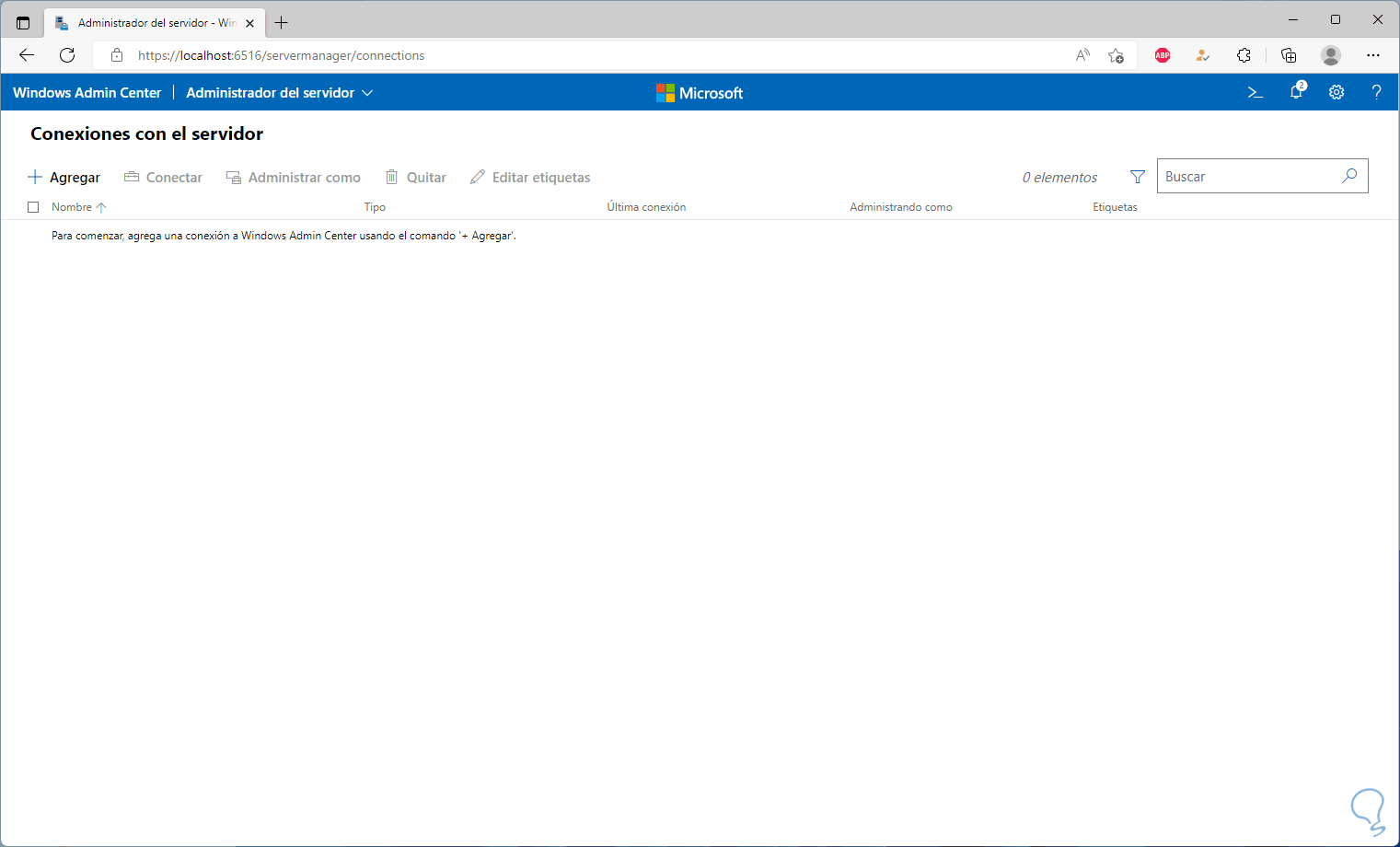1400x847 pixels.
Task: Select the Administrador del servidor browser tab
Action: click(x=155, y=23)
